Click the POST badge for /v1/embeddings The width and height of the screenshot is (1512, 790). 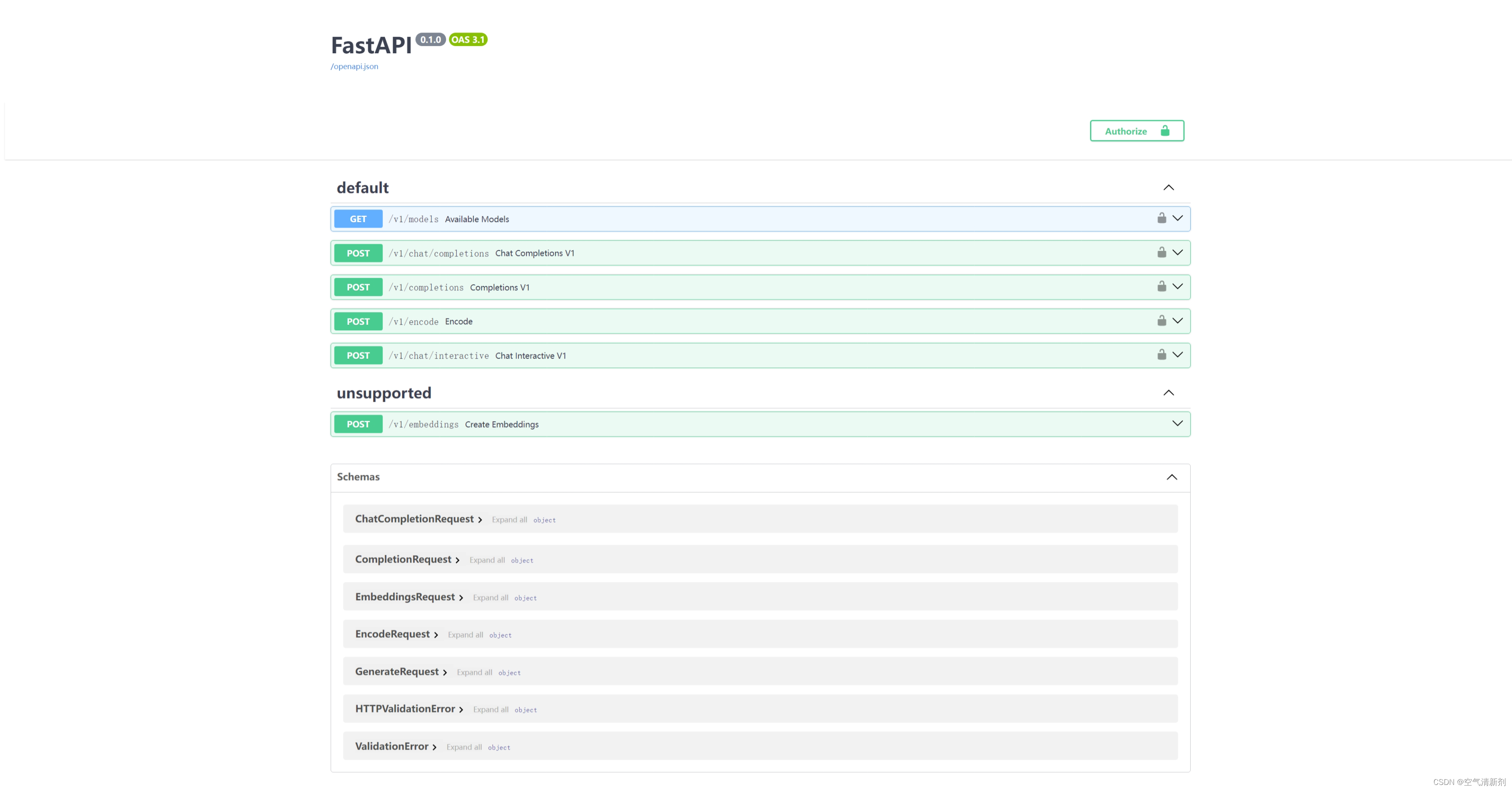tap(358, 424)
